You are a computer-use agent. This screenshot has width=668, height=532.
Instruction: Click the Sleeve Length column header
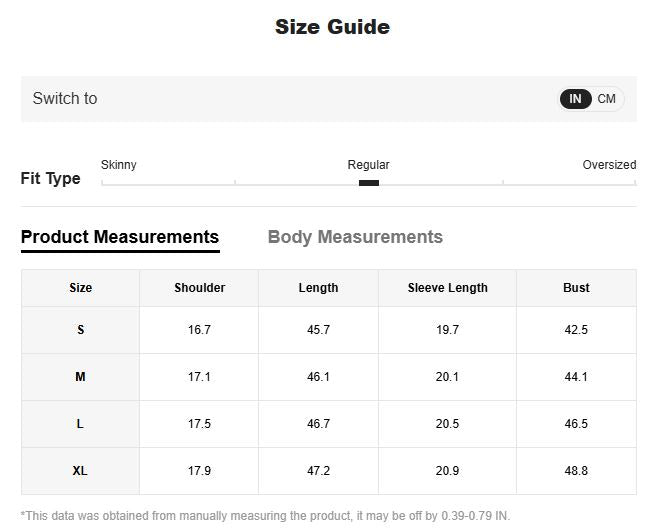[447, 288]
